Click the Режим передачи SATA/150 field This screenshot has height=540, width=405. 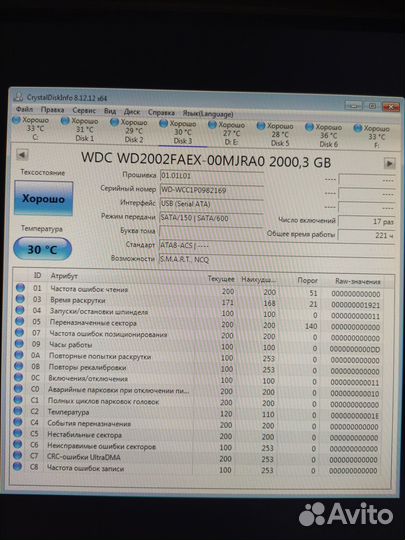tap(211, 218)
